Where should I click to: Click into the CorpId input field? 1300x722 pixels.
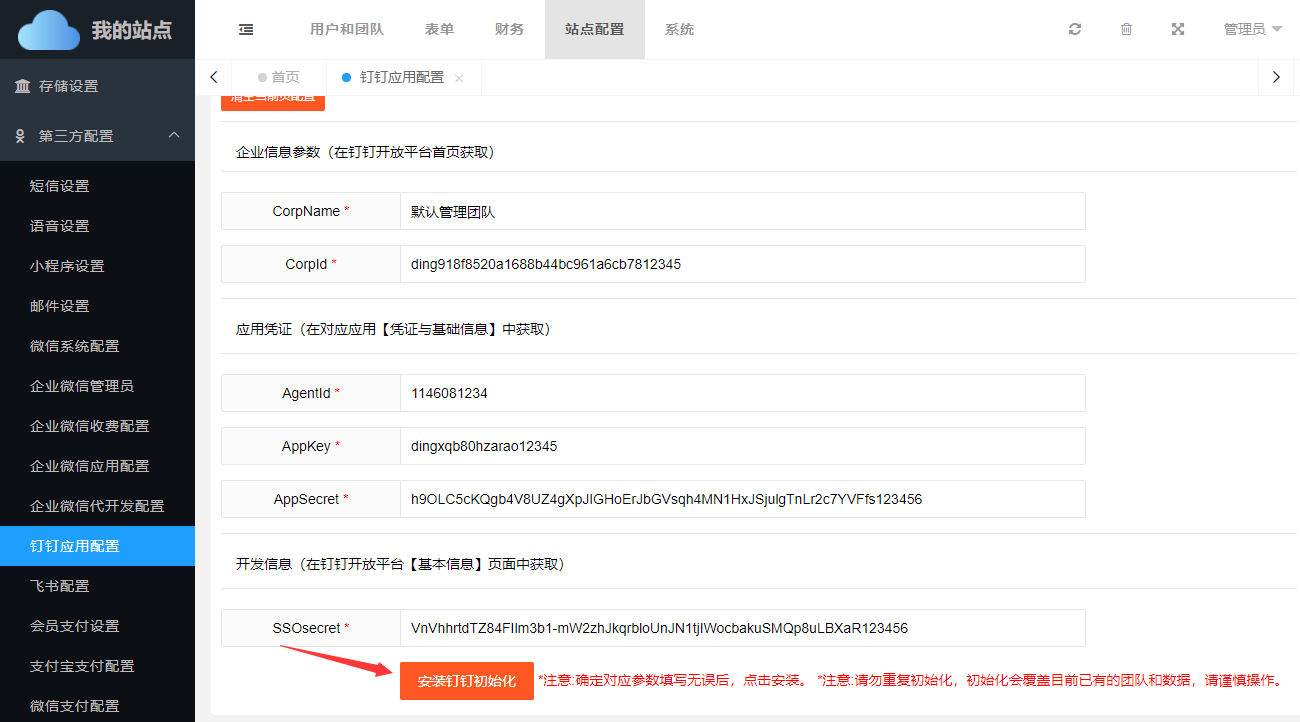tap(741, 264)
